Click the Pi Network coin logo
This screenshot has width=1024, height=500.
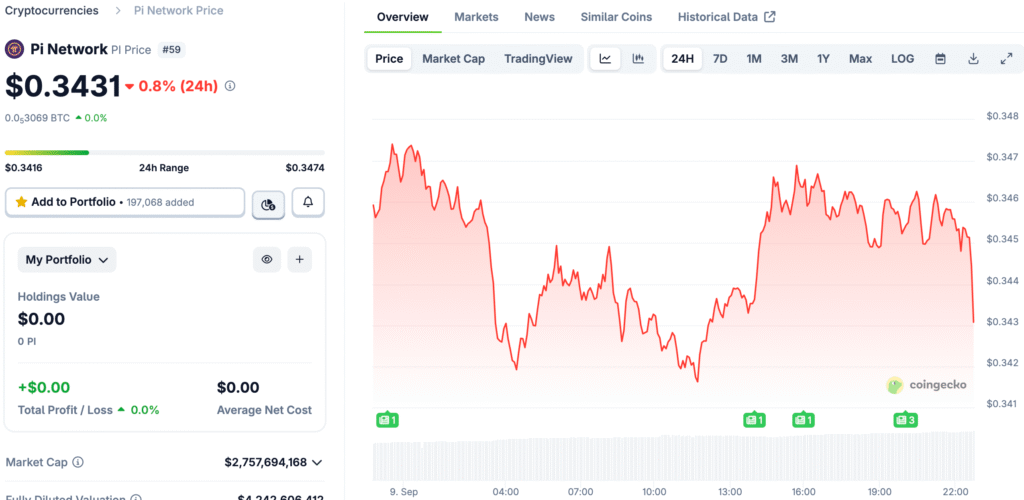click(x=14, y=49)
